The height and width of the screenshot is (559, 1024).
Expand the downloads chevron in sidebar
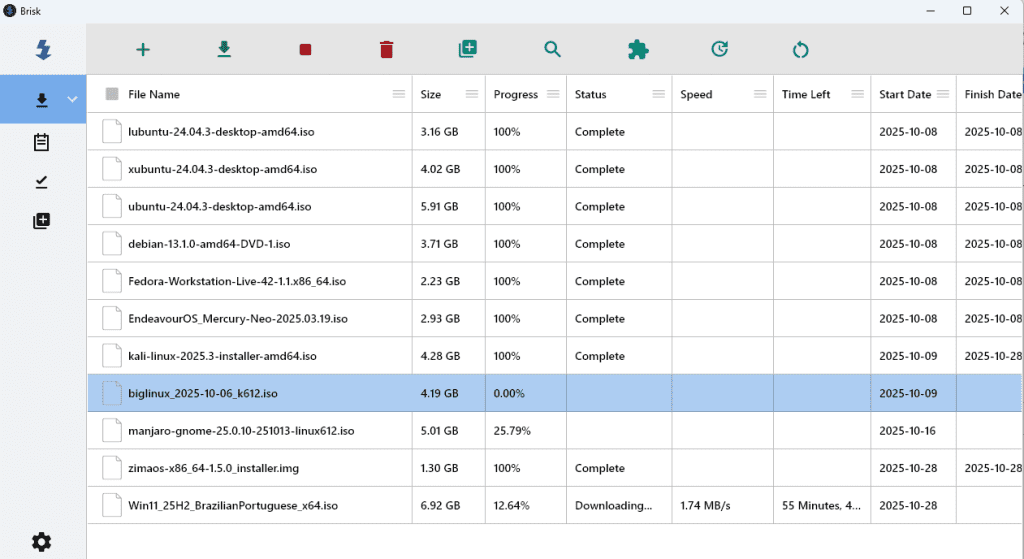coord(72,100)
